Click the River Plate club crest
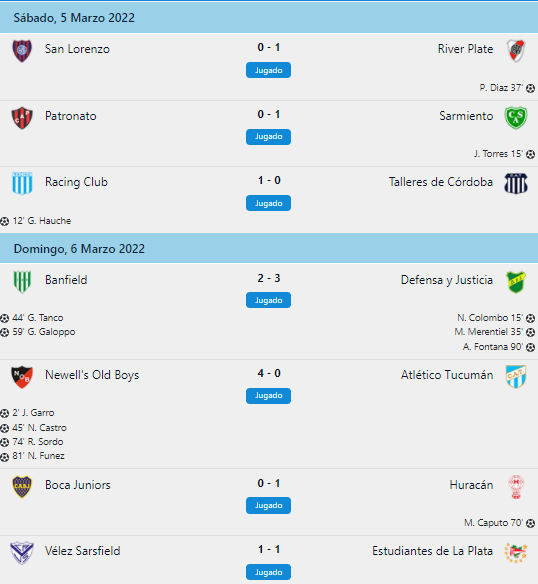 [516, 50]
